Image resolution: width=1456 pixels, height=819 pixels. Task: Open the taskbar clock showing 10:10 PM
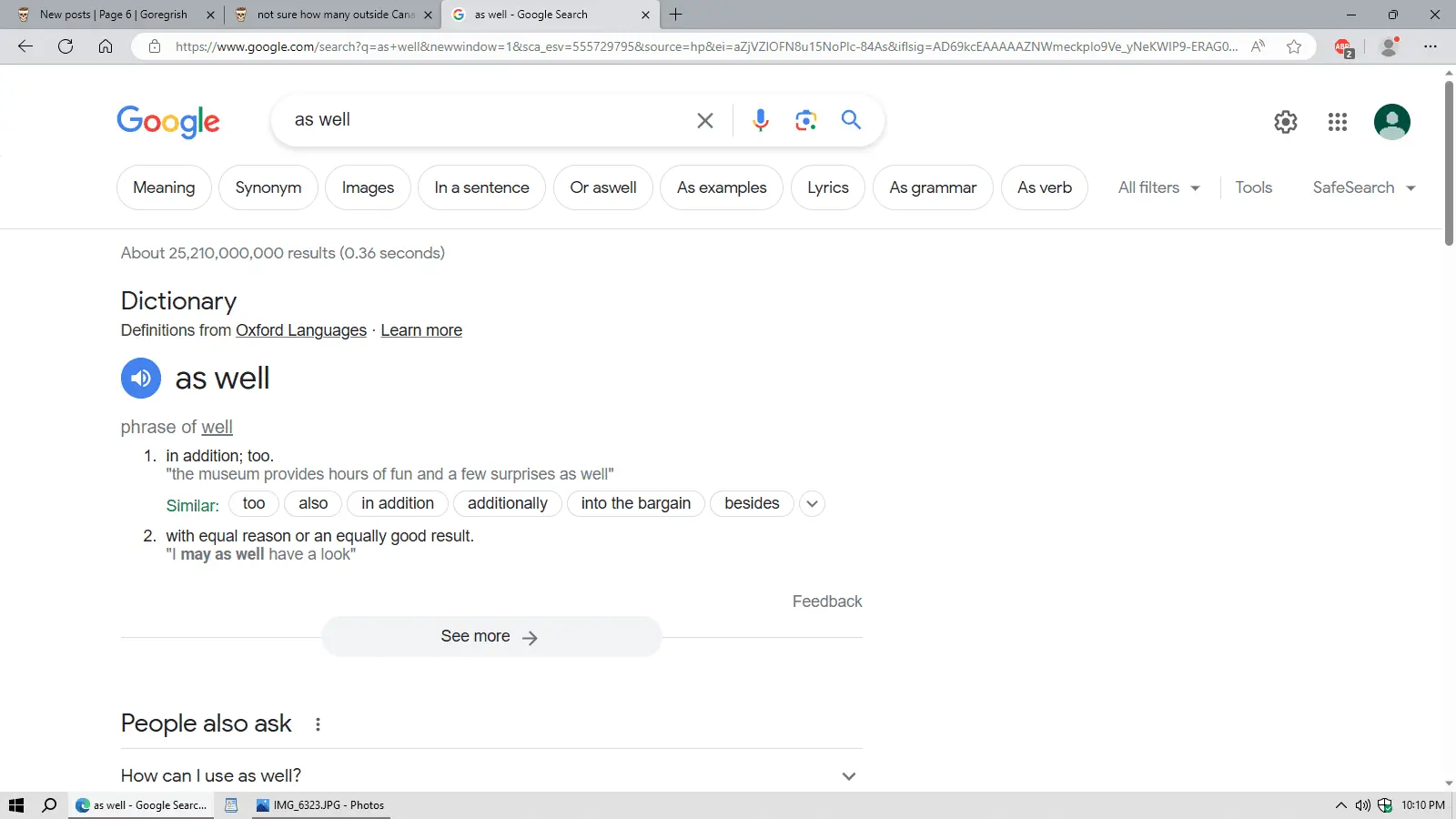(x=1423, y=805)
